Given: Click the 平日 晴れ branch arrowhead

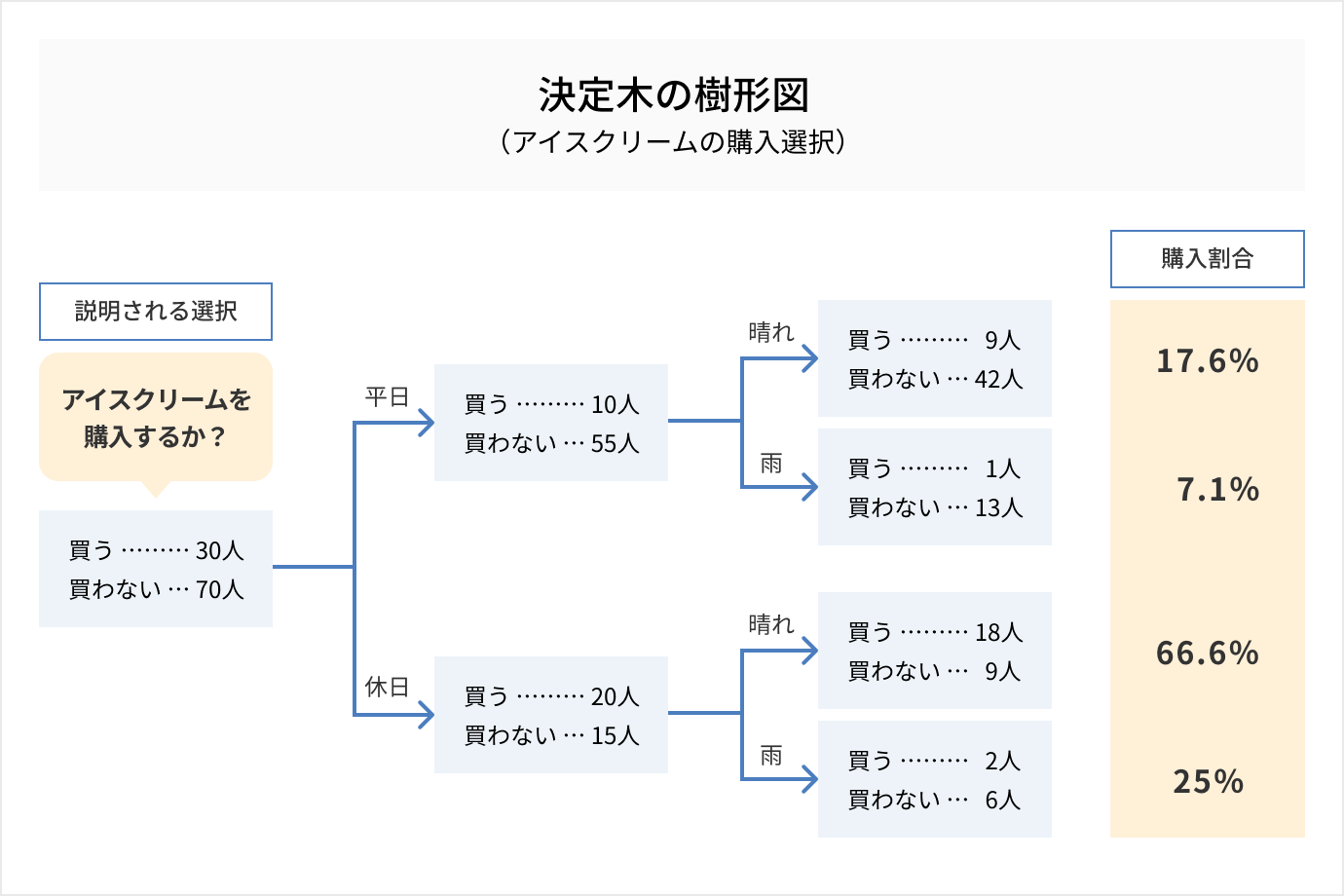Looking at the screenshot, I should click(810, 358).
